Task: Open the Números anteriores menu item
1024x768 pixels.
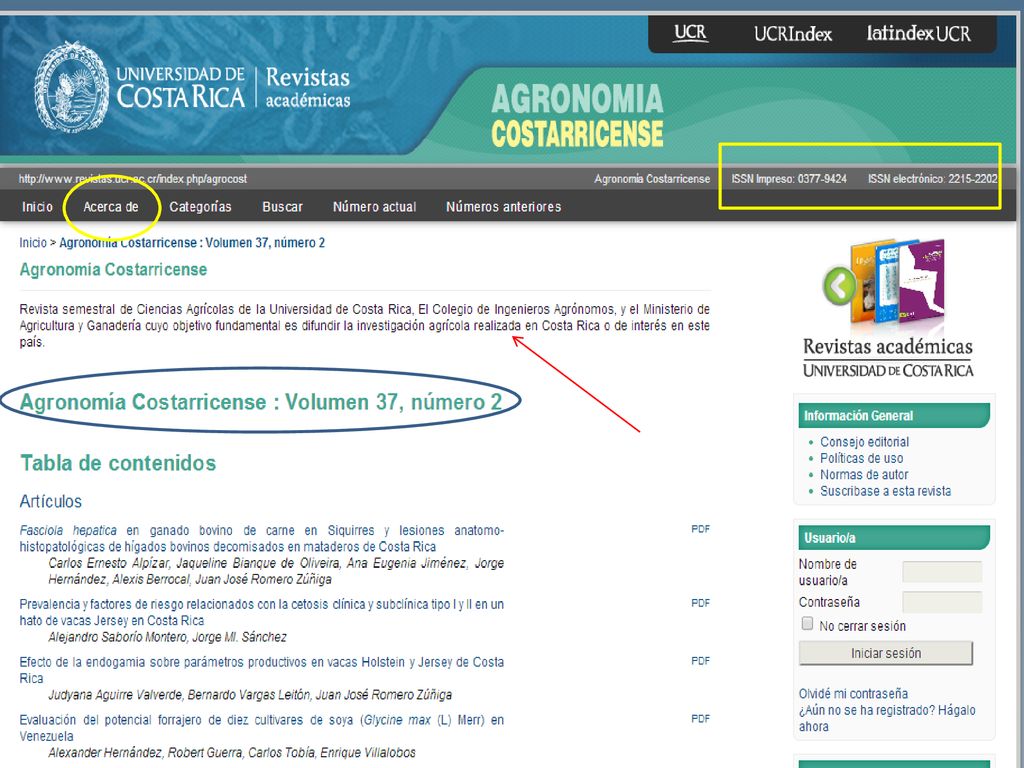Action: click(x=504, y=207)
